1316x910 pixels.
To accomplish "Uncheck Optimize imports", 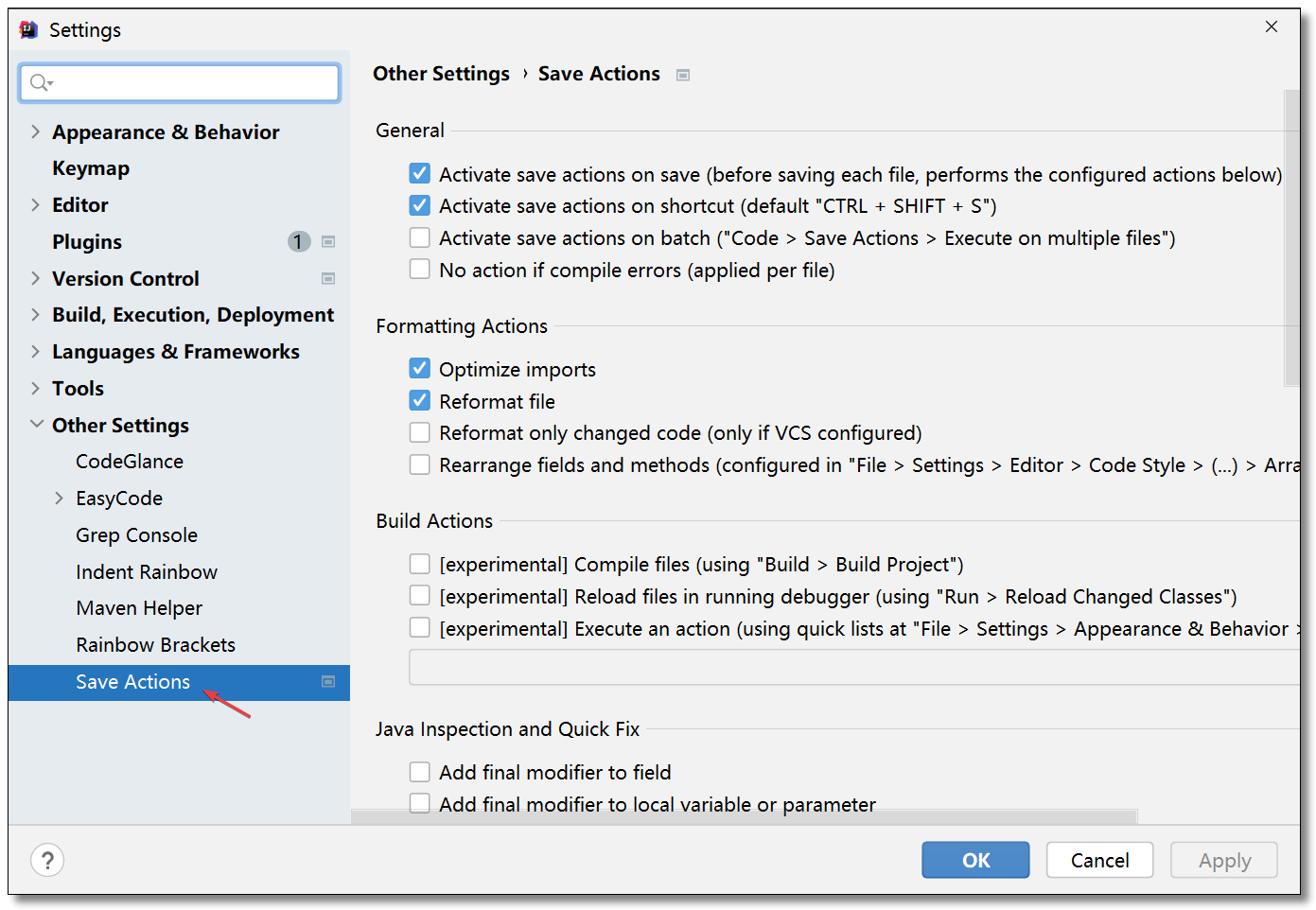I will point(420,369).
